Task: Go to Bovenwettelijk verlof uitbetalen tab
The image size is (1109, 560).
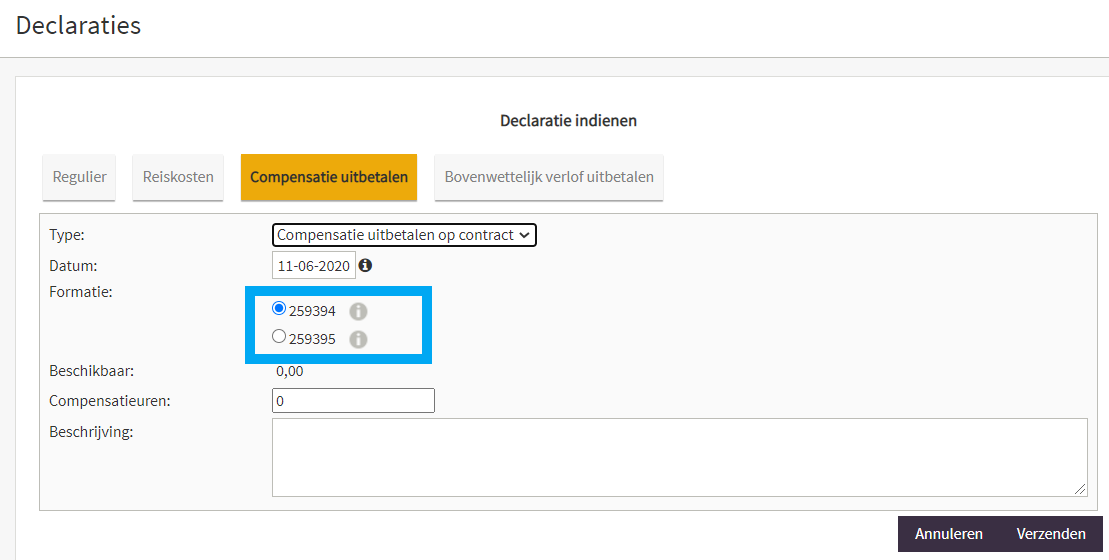Action: [x=549, y=177]
